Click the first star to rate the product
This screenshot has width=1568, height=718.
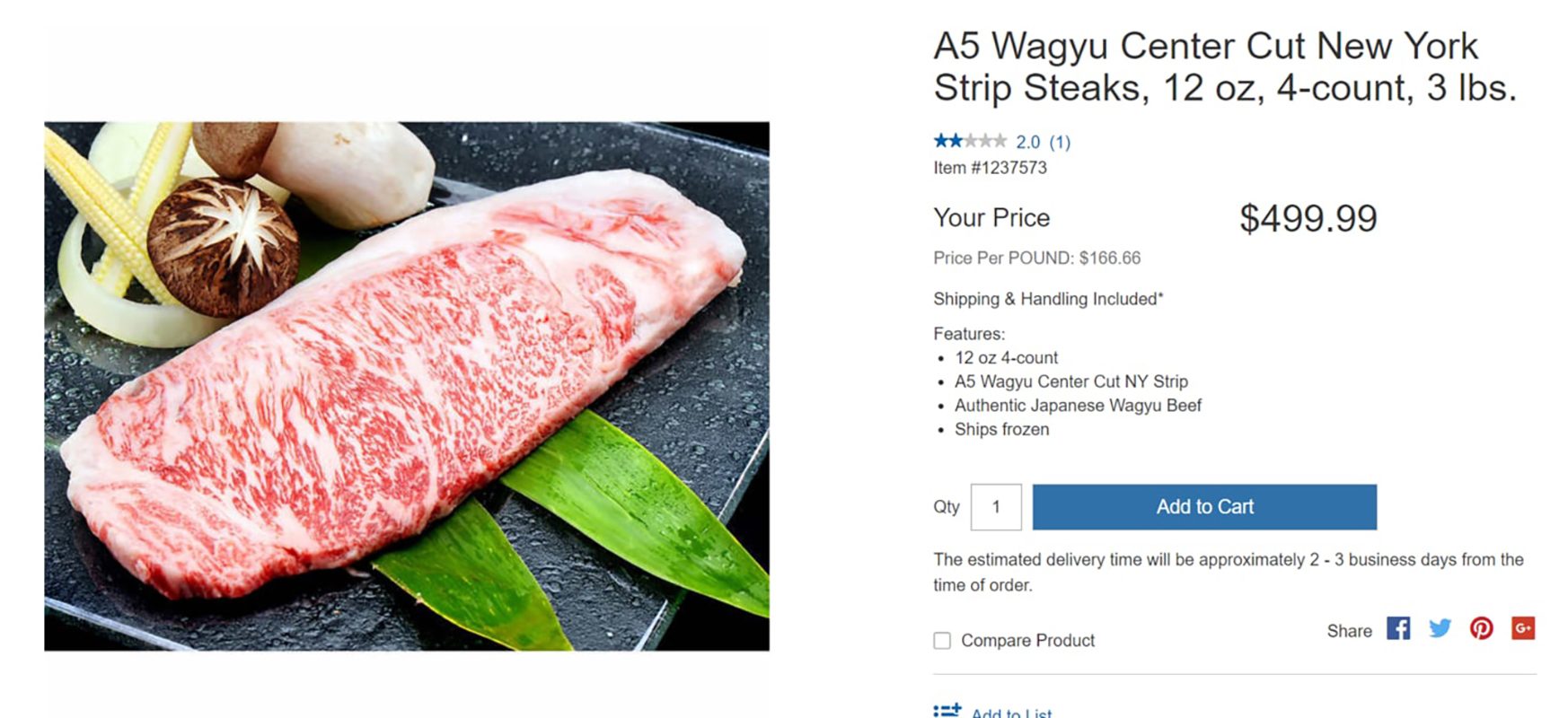[x=939, y=141]
